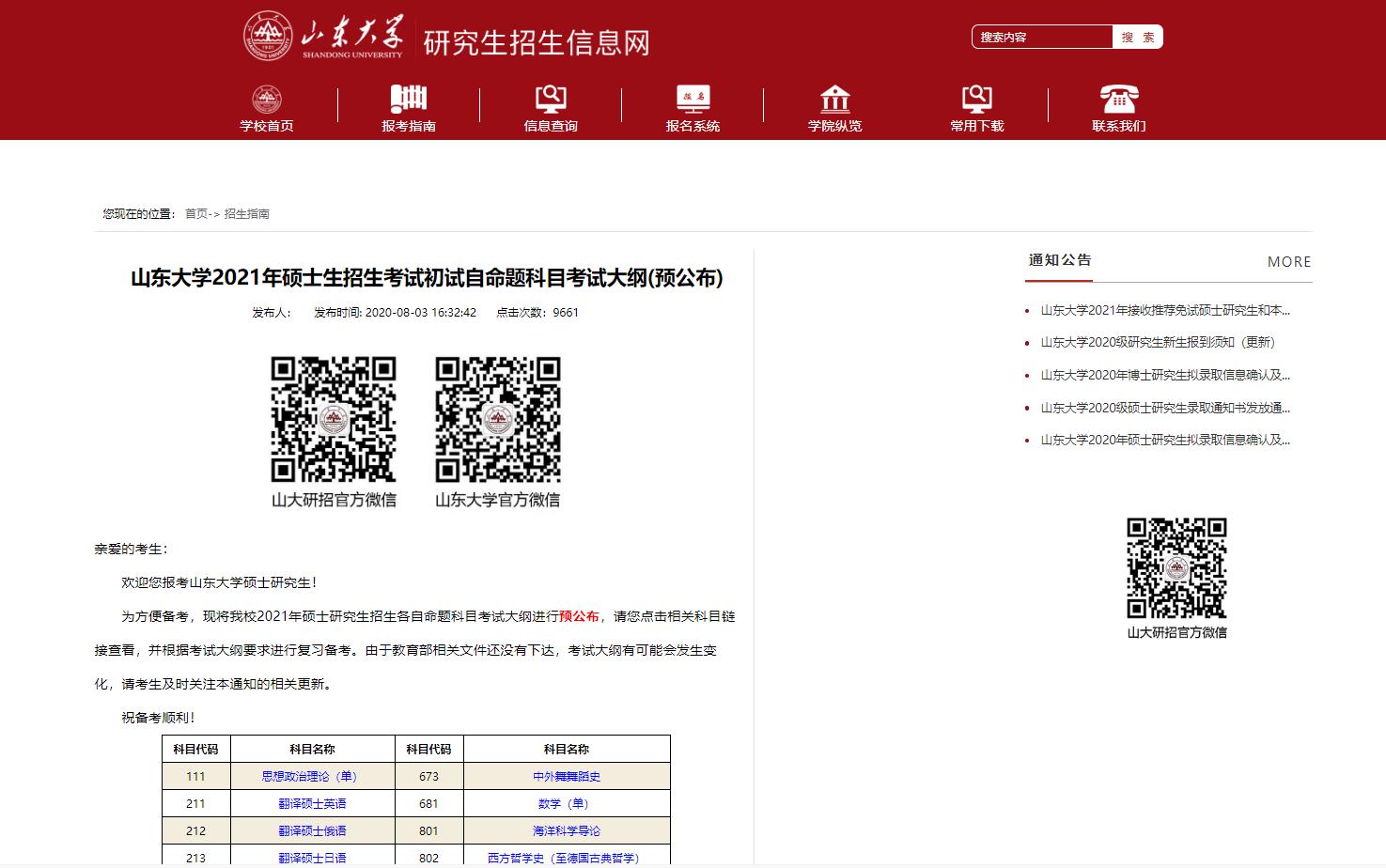
Task: Click the 山大研招官方微信 QR code in article
Action: tap(334, 419)
